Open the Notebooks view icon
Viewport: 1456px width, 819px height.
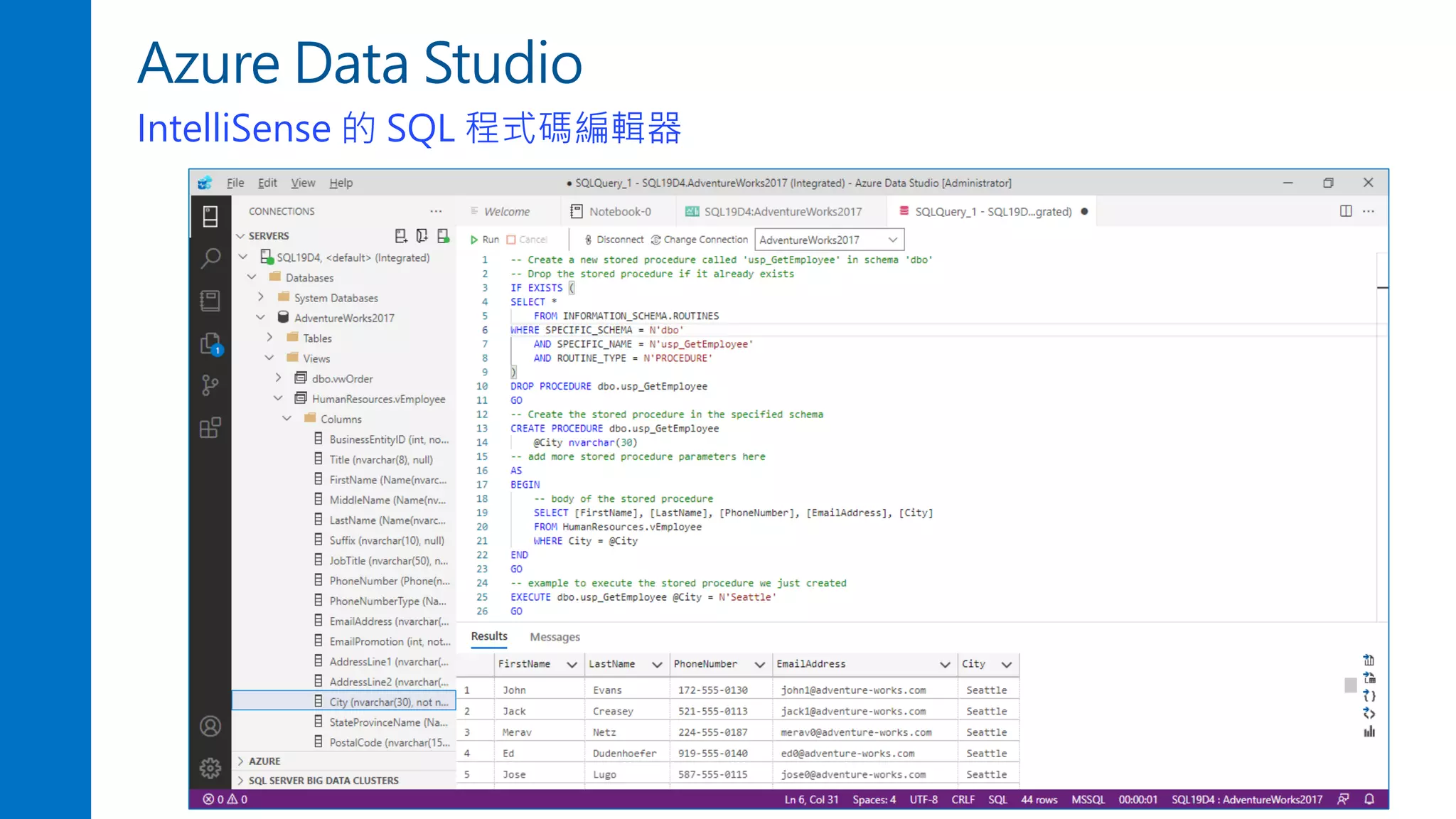[x=210, y=301]
